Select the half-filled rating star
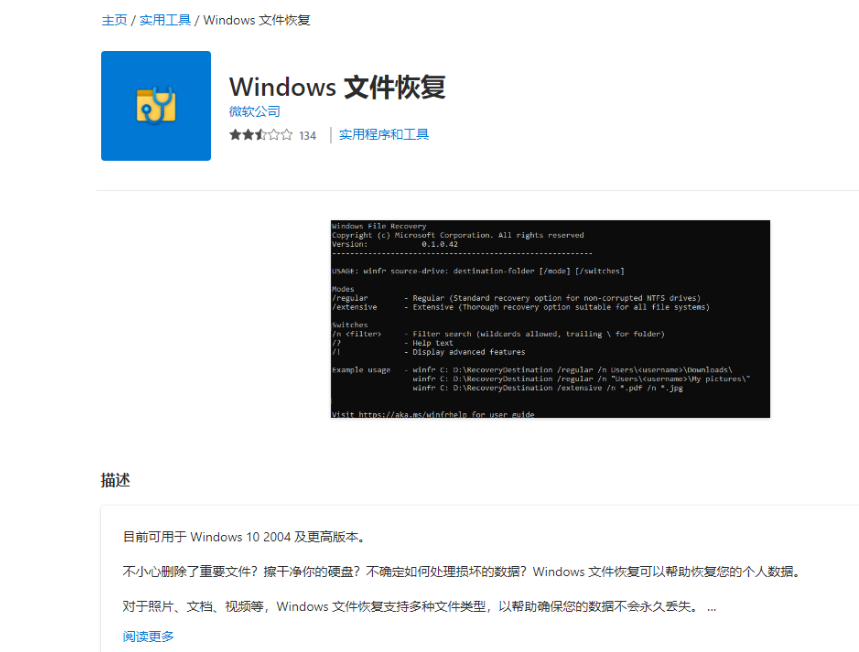859x652 pixels. 263,134
